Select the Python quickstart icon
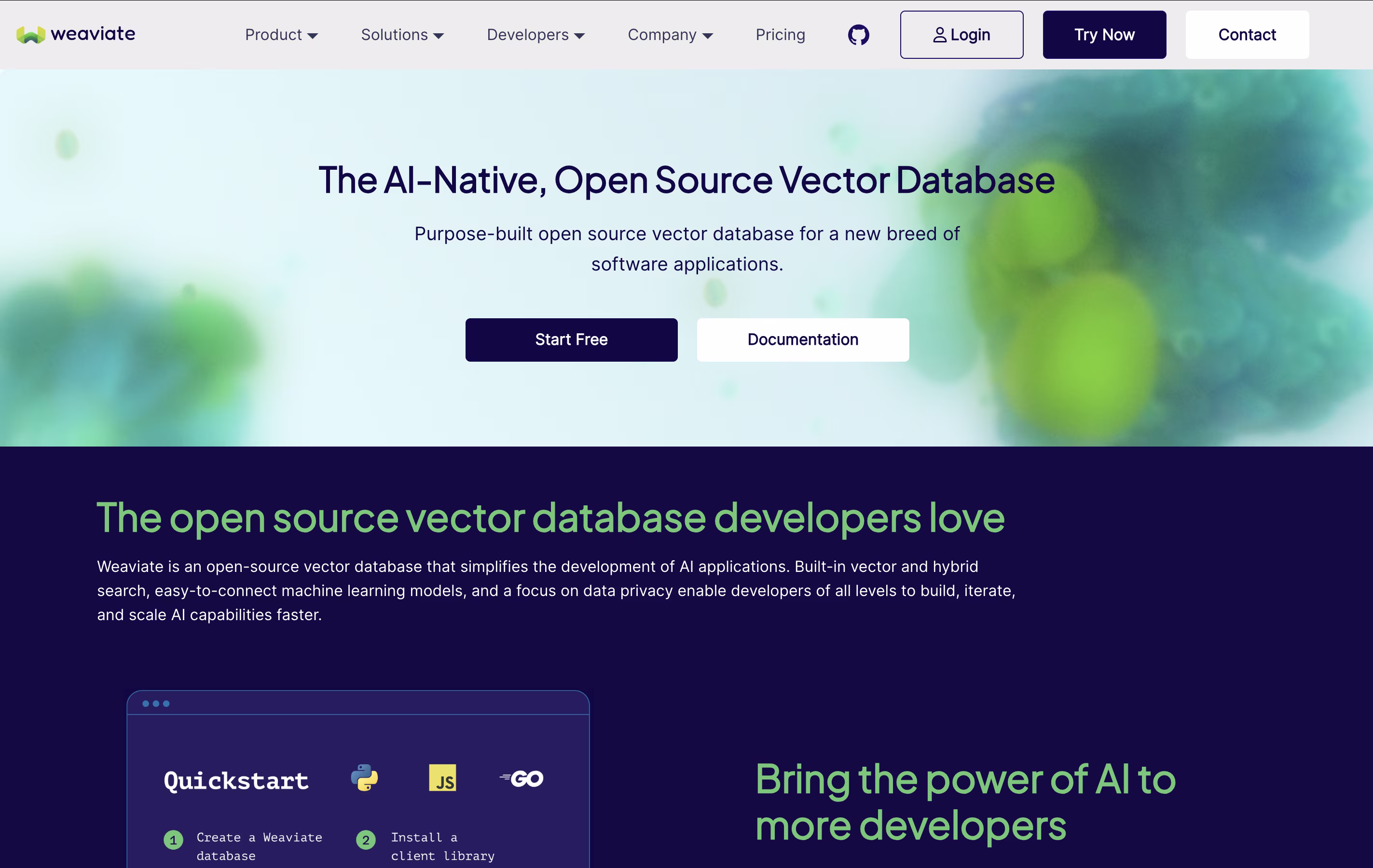1373x868 pixels. coord(364,778)
